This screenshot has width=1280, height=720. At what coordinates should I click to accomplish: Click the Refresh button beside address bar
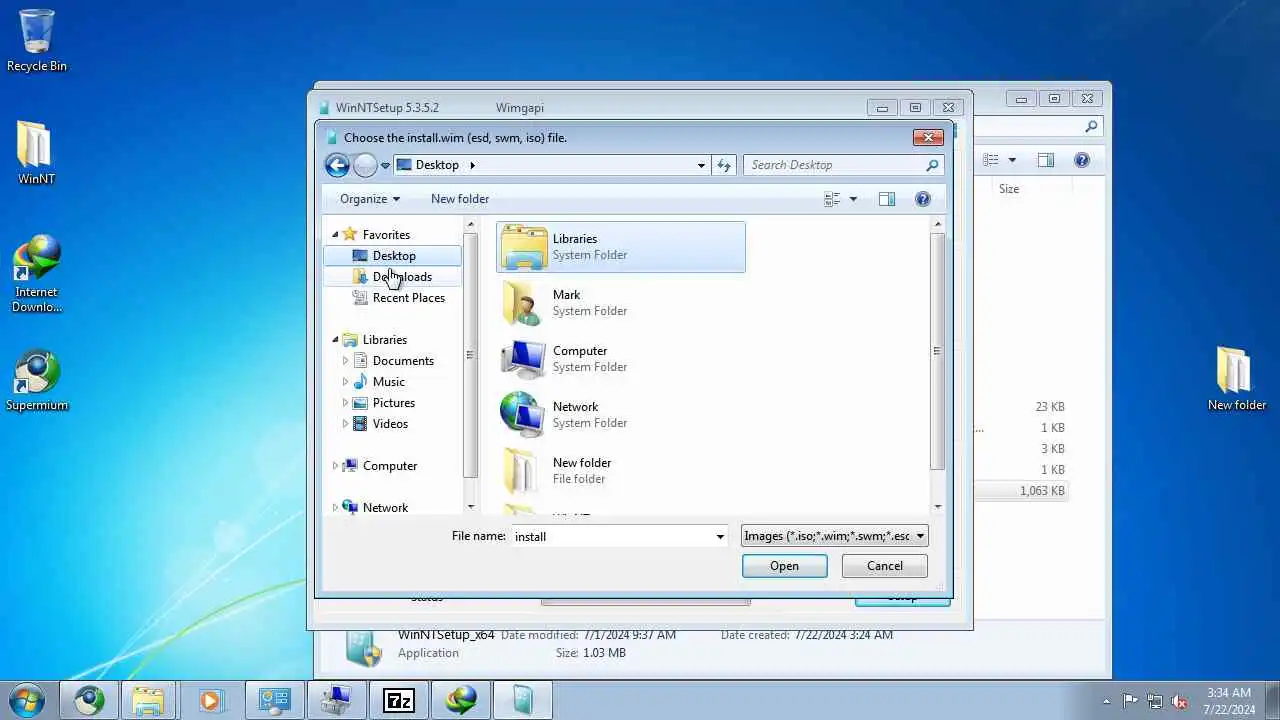[x=724, y=165]
